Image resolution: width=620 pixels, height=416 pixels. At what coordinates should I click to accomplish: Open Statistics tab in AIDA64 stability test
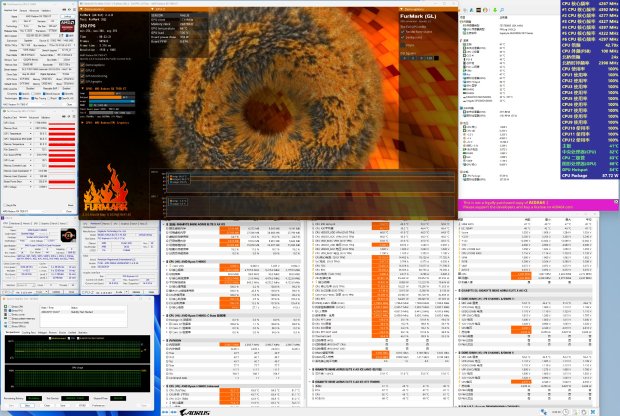(x=83, y=333)
